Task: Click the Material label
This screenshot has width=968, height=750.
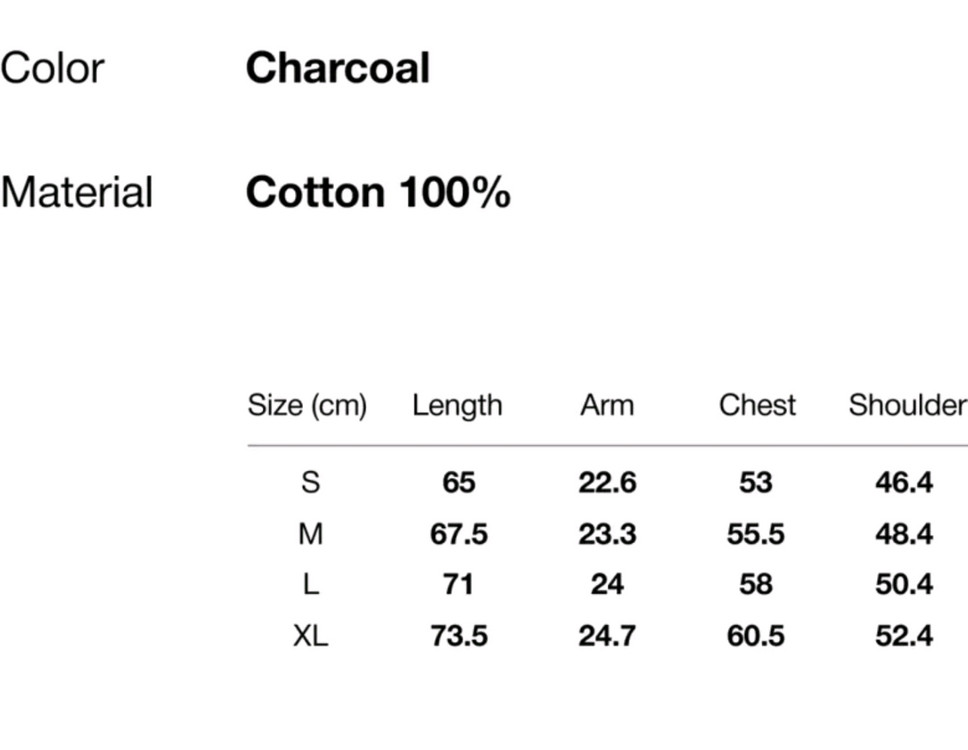Action: 76,192
